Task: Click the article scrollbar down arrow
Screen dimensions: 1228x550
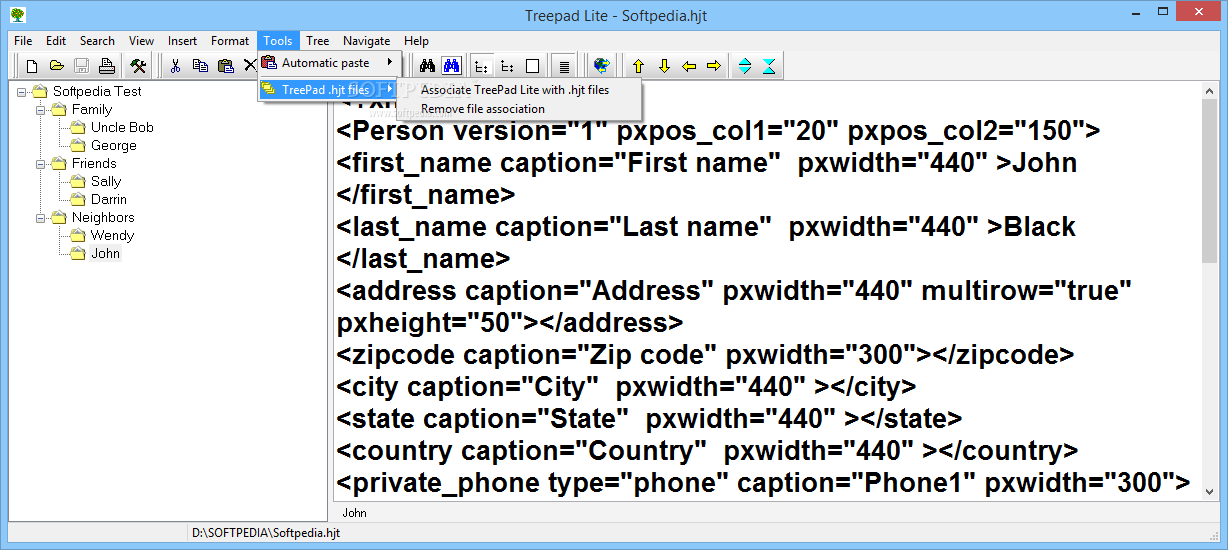Action: coord(1209,491)
